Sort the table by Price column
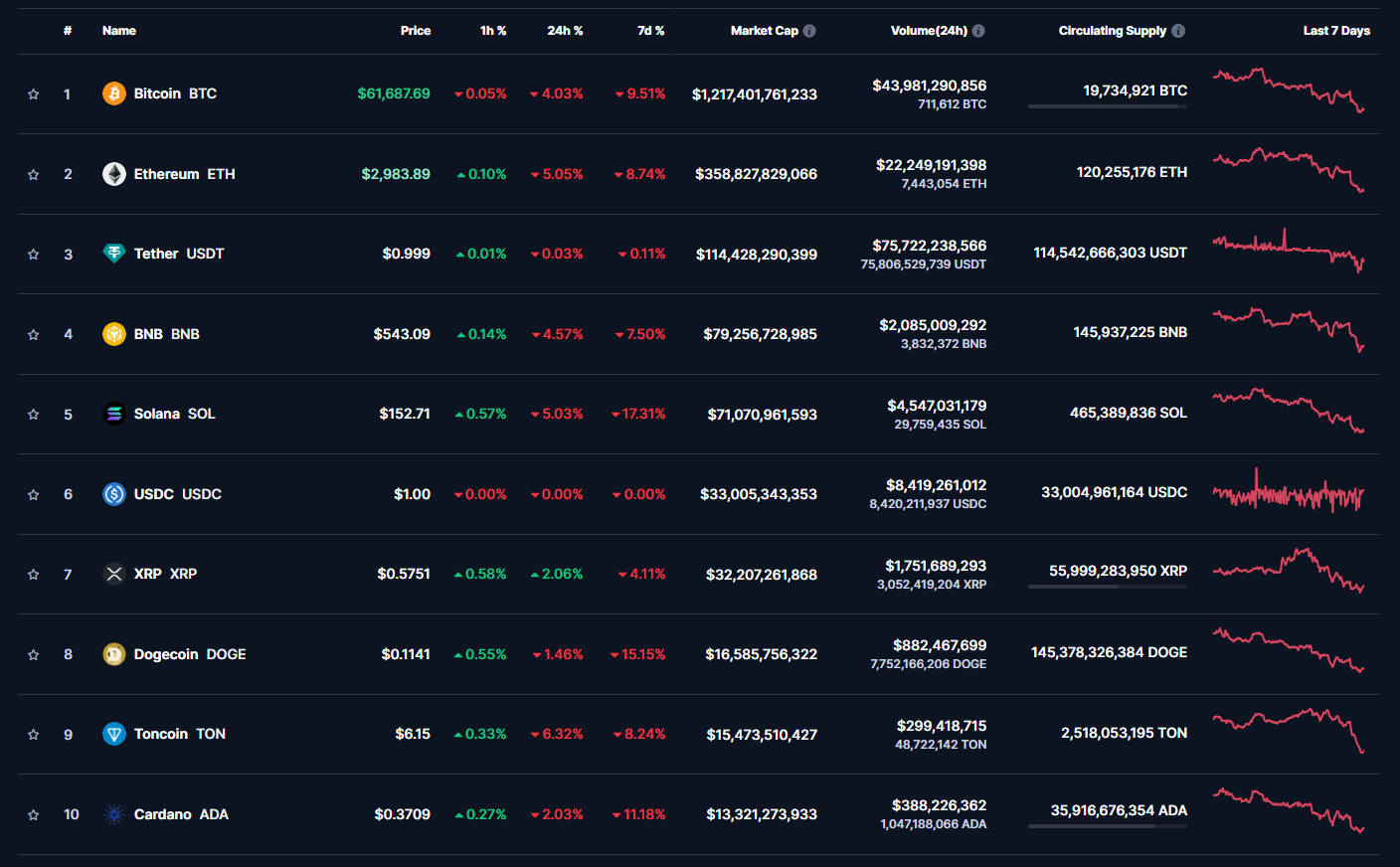Image resolution: width=1400 pixels, height=867 pixels. pos(415,31)
